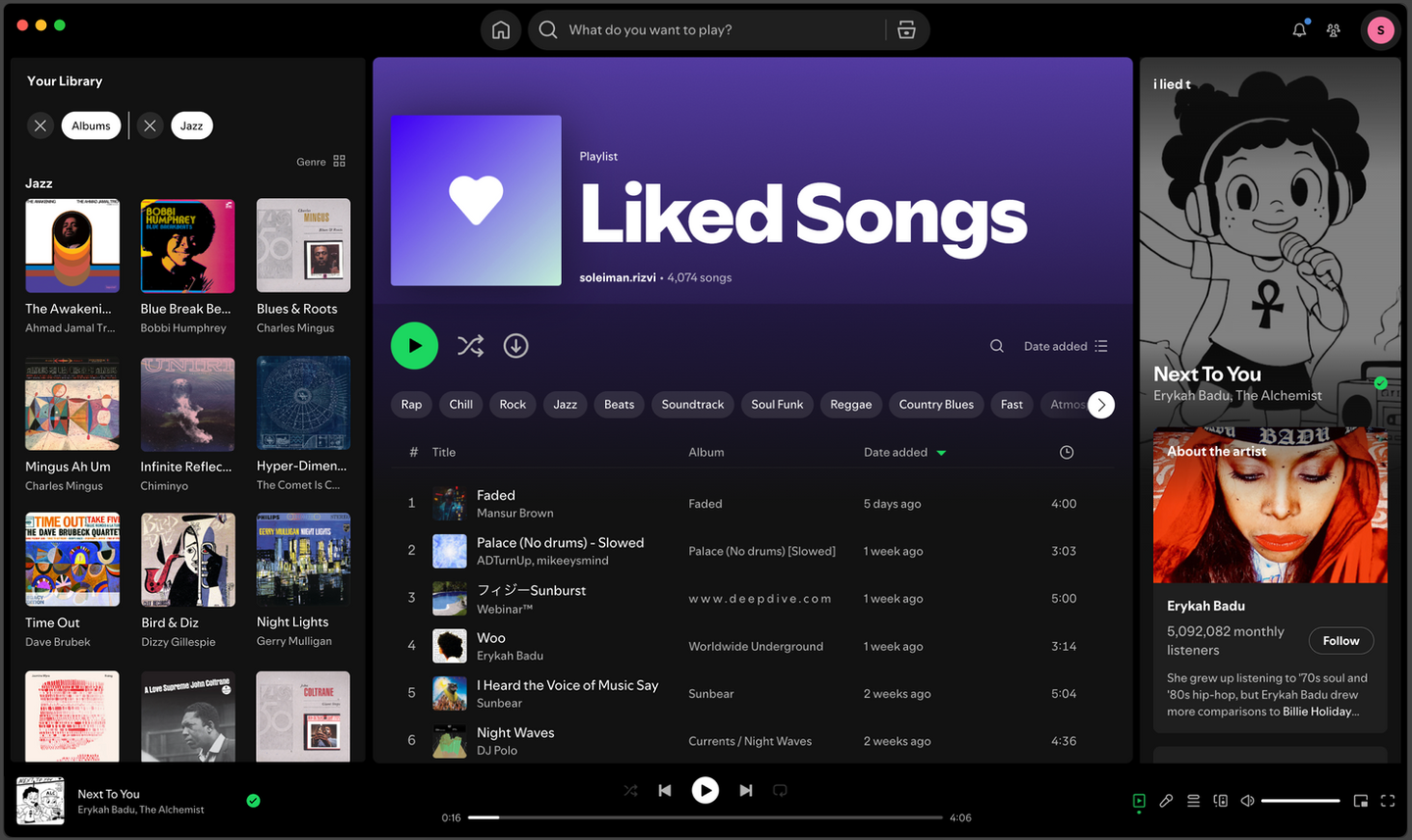Image resolution: width=1412 pixels, height=840 pixels.
Task: Open now playing cover art in player bar
Action: pos(40,801)
